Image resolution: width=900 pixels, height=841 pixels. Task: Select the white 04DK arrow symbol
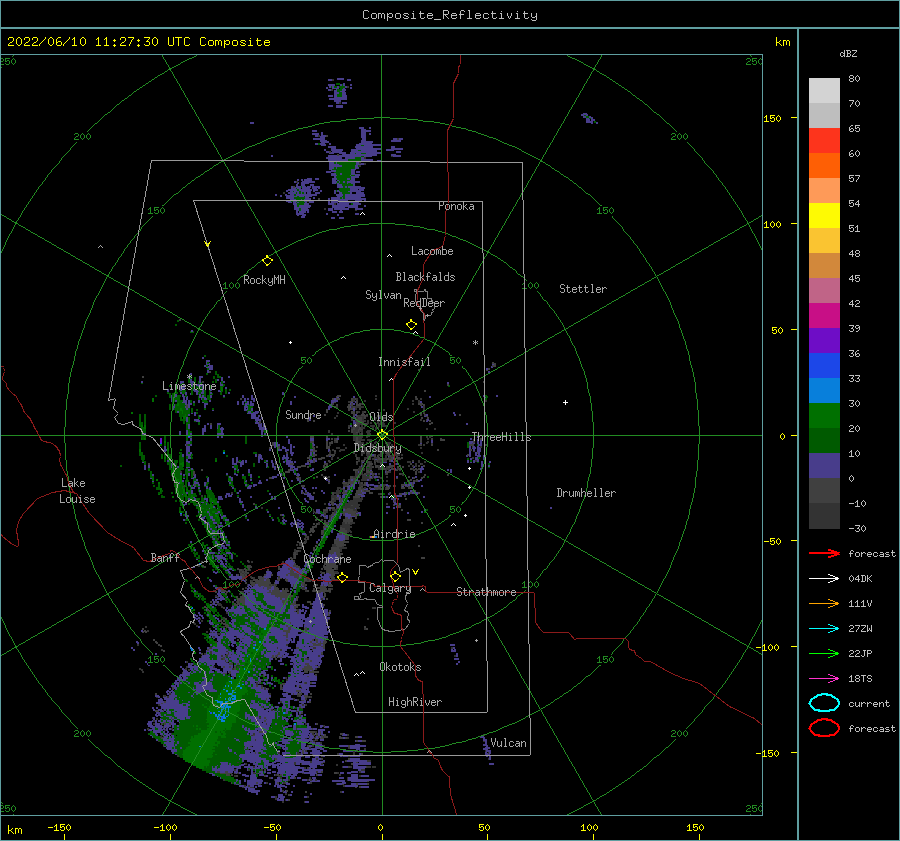pos(824,578)
